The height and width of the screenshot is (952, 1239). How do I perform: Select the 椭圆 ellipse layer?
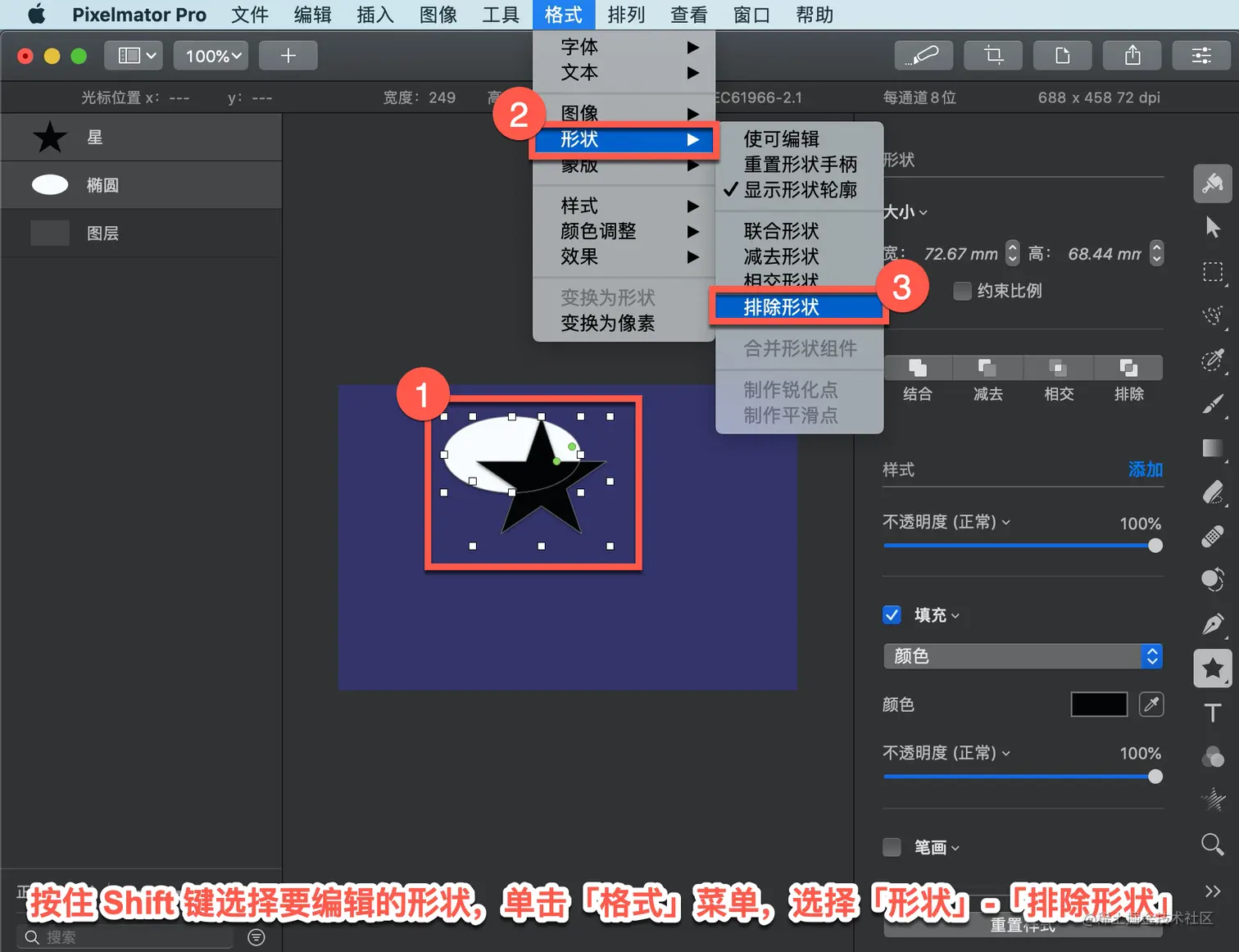click(x=142, y=185)
